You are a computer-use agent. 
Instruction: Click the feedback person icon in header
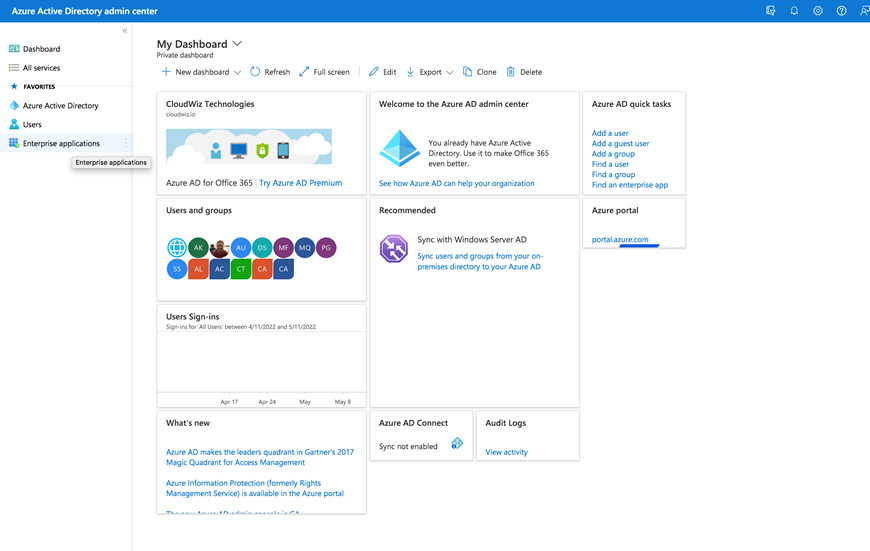pyautogui.click(x=864, y=11)
